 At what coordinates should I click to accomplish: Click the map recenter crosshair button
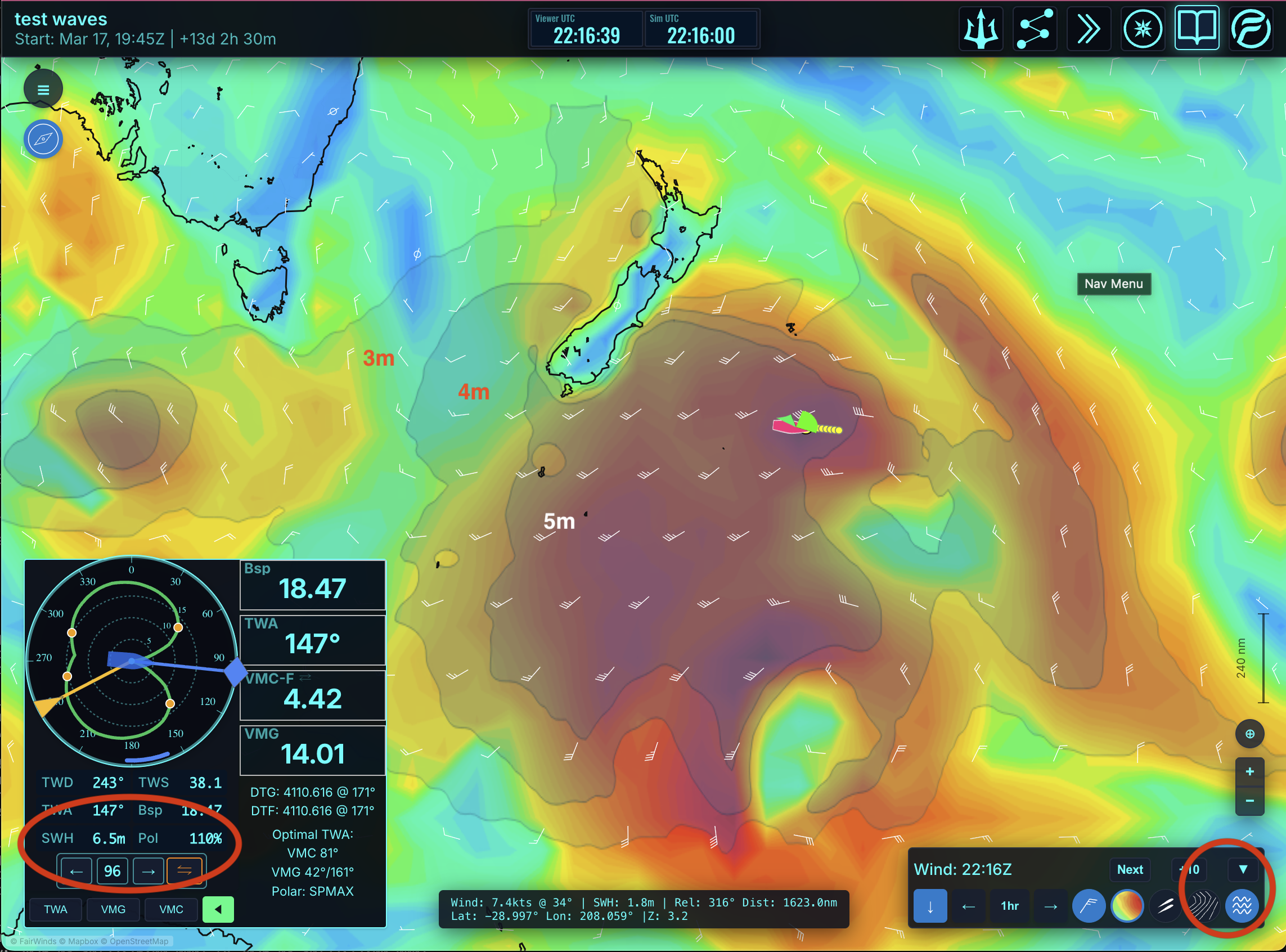pos(1249,734)
